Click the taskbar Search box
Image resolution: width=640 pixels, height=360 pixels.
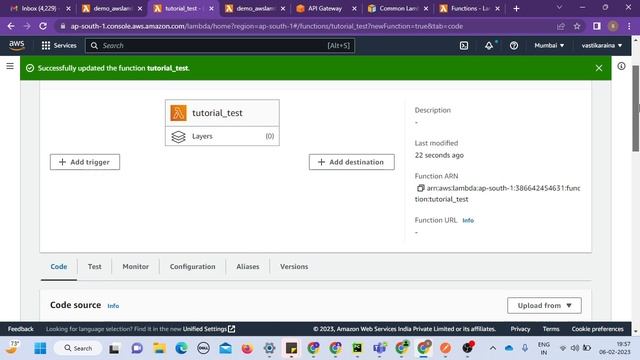click(78, 348)
